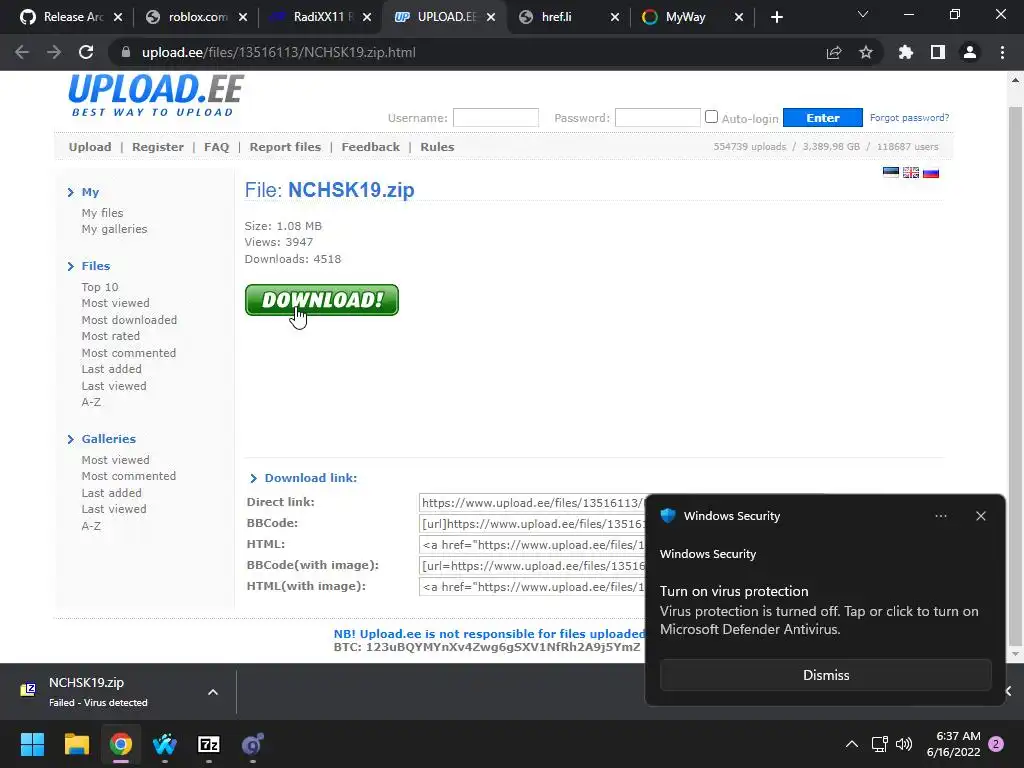Screen dimensions: 1024x768
Task: Open Most downloaded in Files section
Action: click(x=129, y=320)
